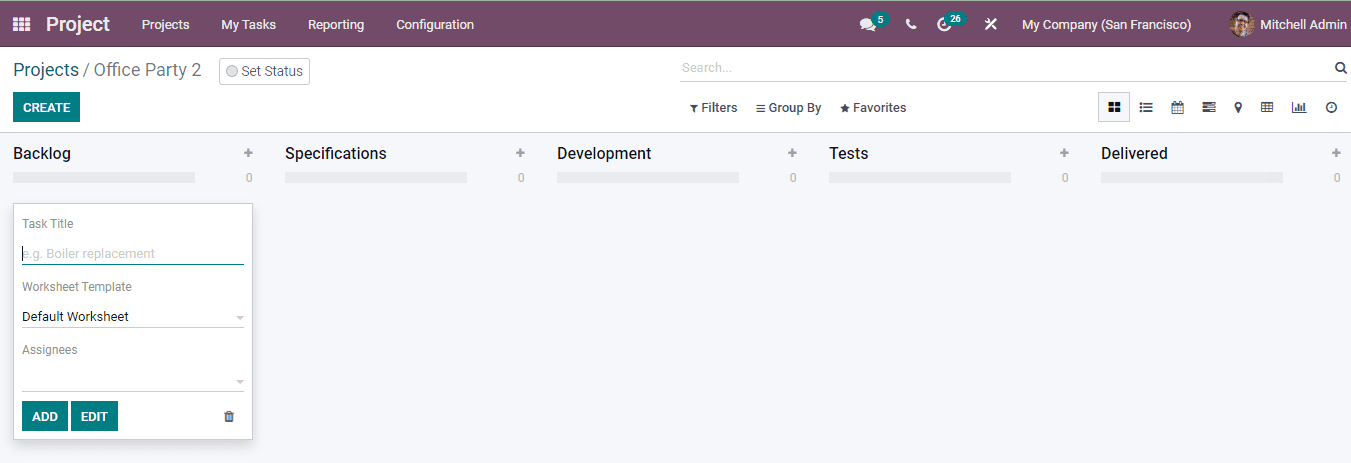Screen dimensions: 1351x463
Task: Expand Worksheet Template dropdown
Action: coord(239,317)
